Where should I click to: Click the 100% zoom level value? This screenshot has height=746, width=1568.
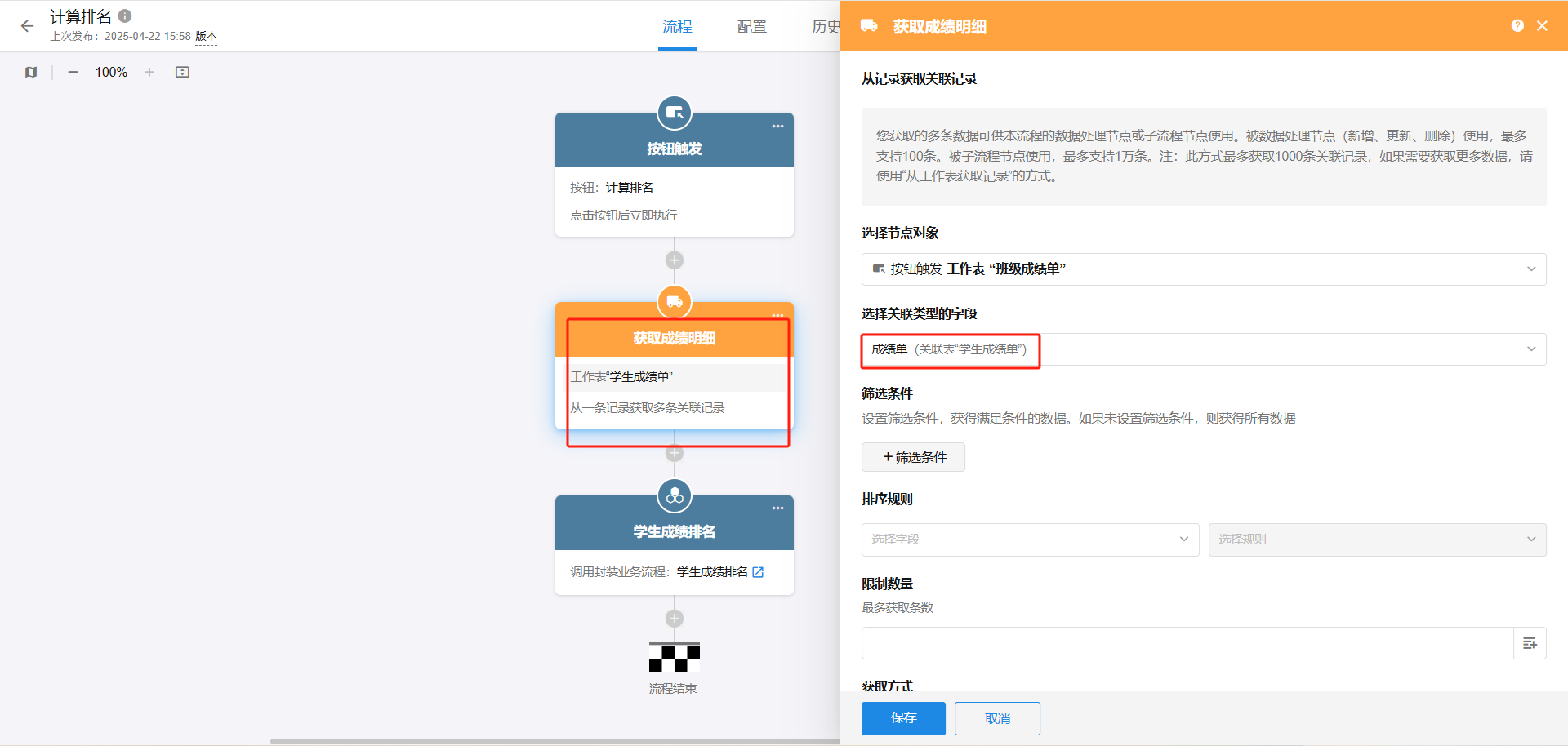tap(111, 72)
